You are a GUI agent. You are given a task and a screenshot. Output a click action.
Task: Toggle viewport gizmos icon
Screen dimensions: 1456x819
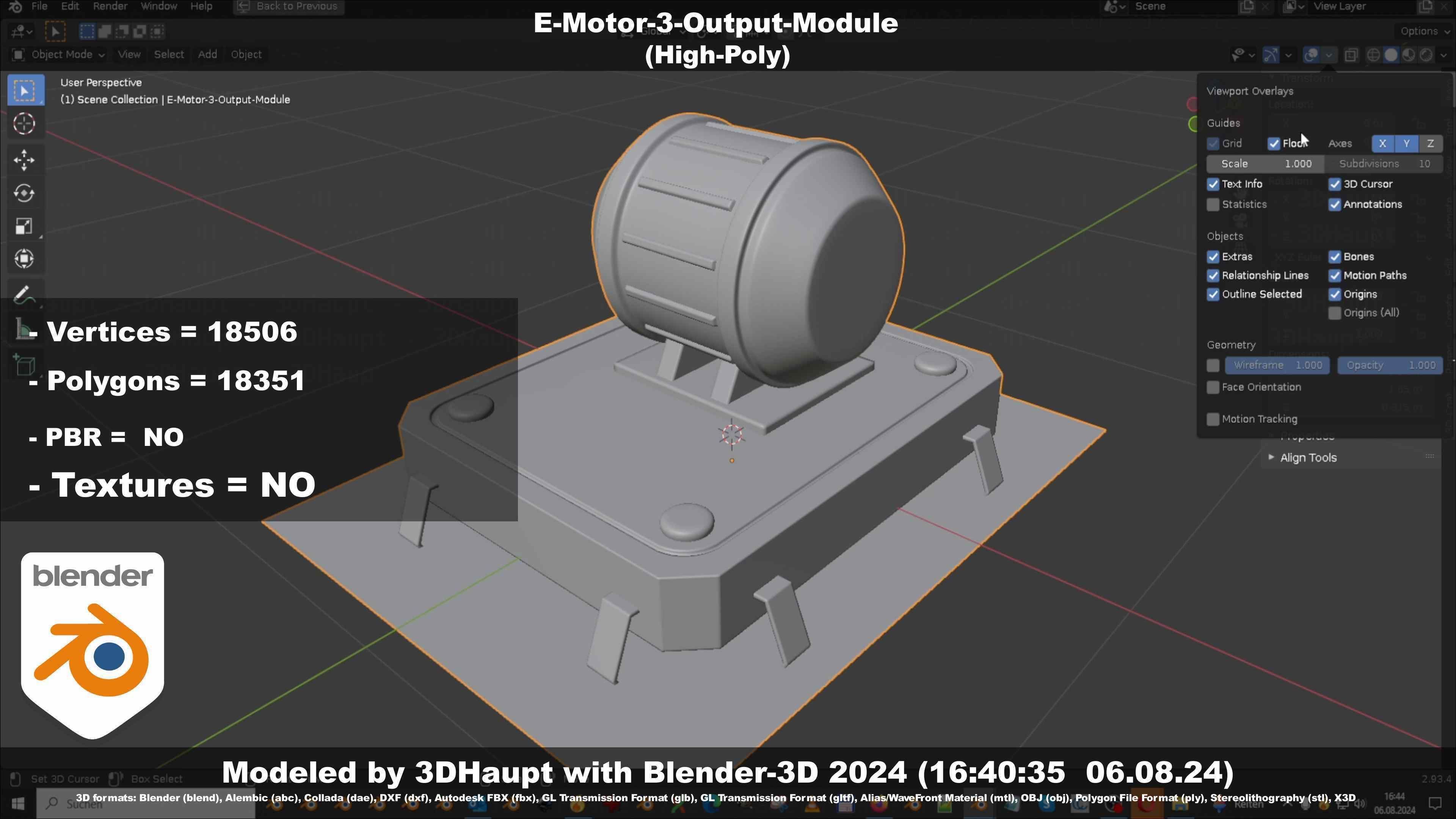(x=1271, y=55)
